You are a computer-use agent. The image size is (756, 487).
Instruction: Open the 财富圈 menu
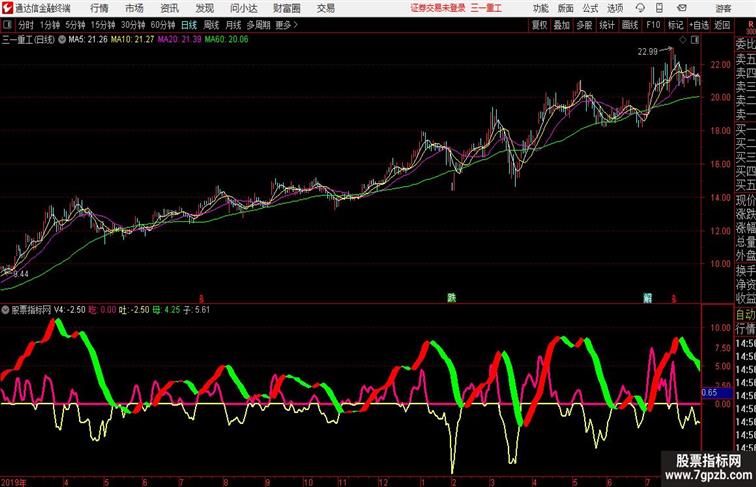pyautogui.click(x=286, y=8)
